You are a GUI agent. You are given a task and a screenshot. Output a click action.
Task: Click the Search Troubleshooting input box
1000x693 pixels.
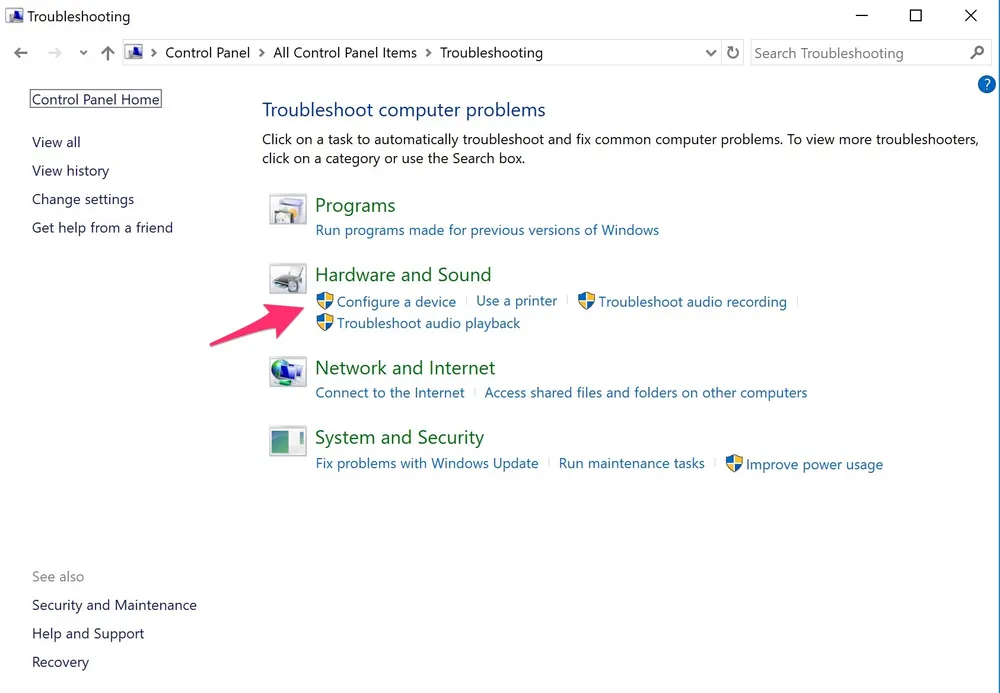[855, 53]
